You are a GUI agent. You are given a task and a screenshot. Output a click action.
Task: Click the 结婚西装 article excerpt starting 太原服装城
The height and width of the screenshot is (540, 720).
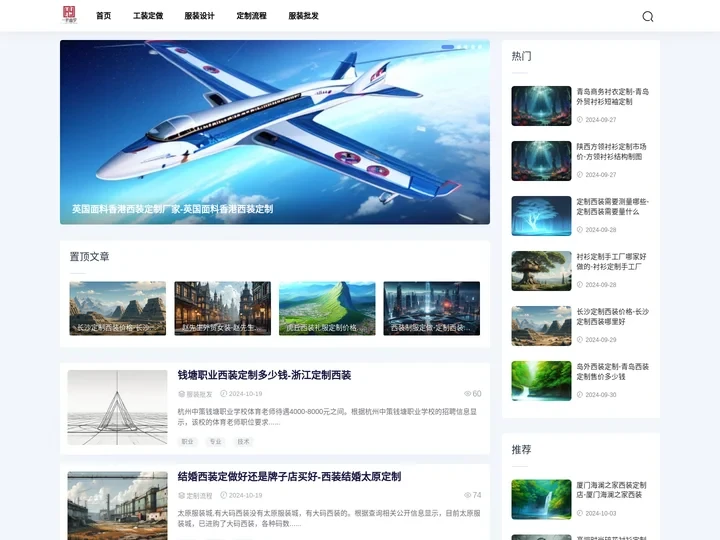pyautogui.click(x=329, y=518)
